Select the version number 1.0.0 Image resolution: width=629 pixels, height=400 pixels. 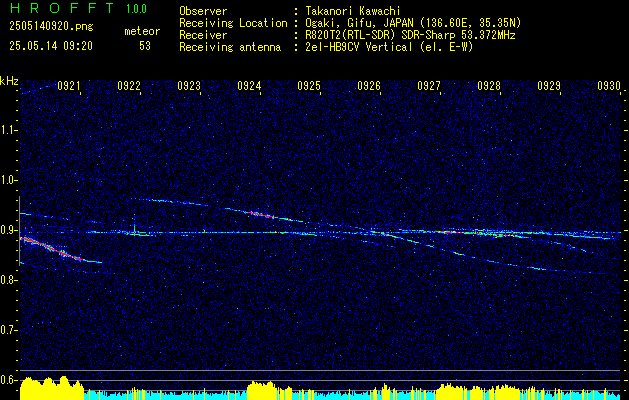tap(136, 8)
